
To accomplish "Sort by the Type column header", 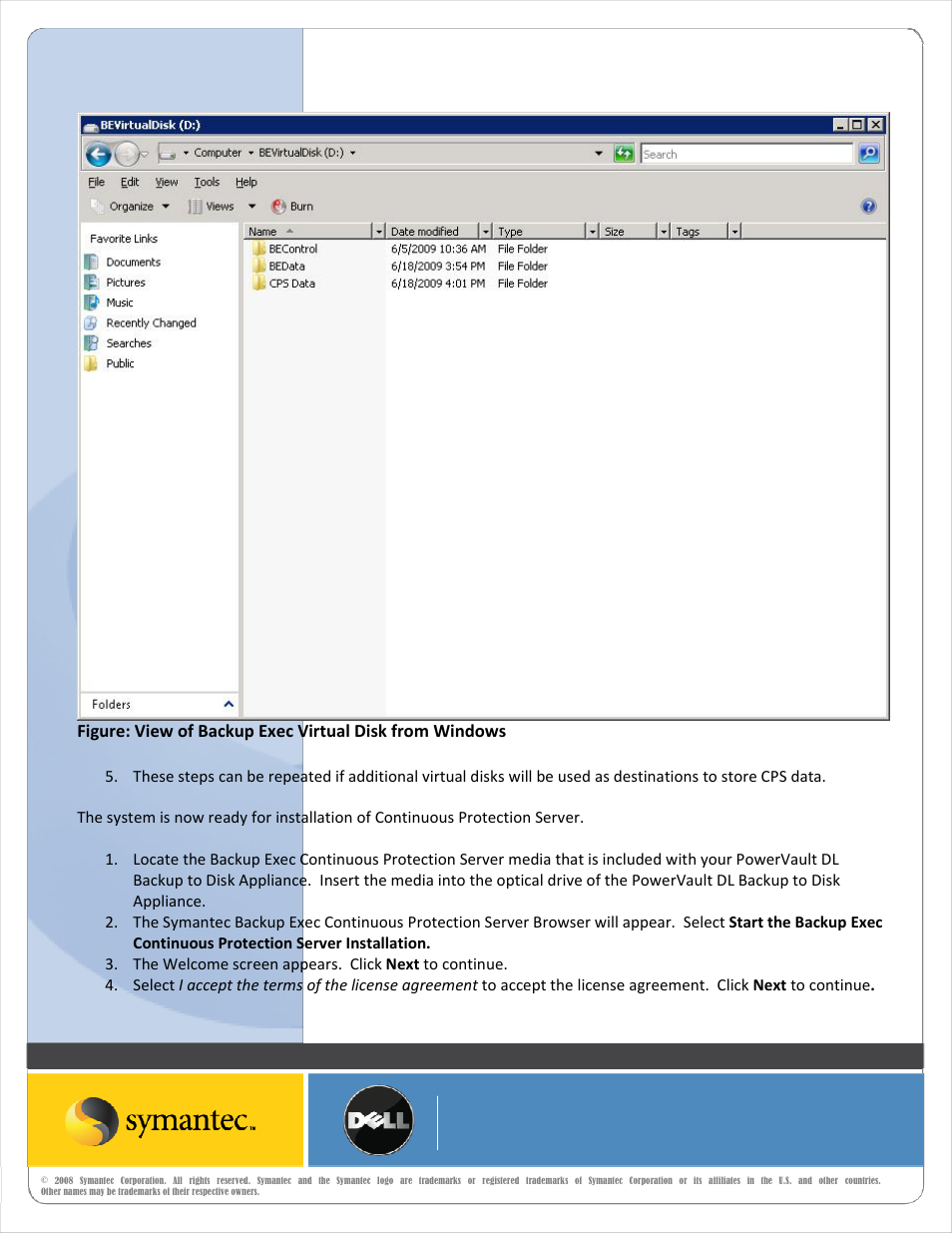I will [x=540, y=231].
